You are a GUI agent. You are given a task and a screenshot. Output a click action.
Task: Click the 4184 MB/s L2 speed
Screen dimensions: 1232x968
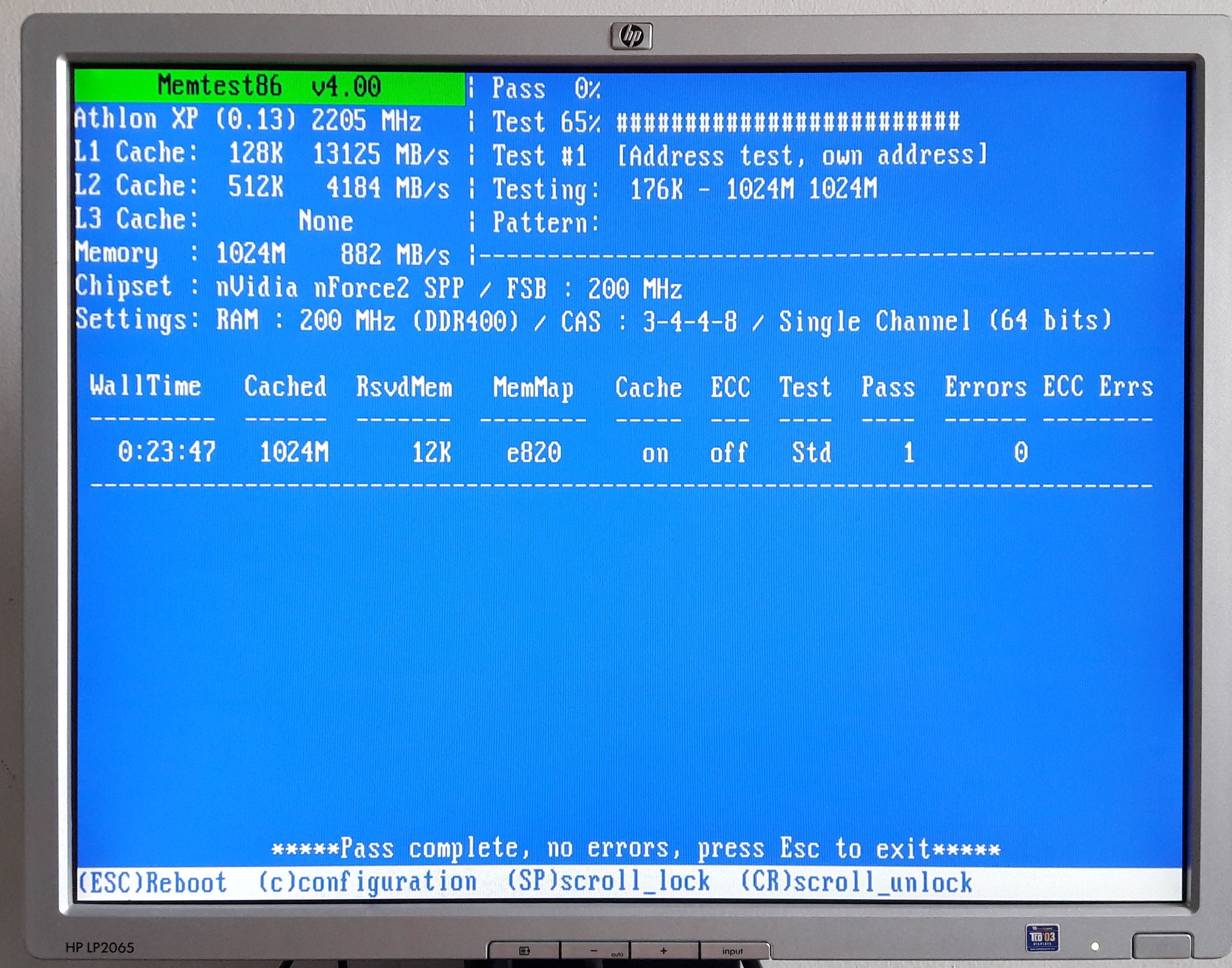coord(388,188)
